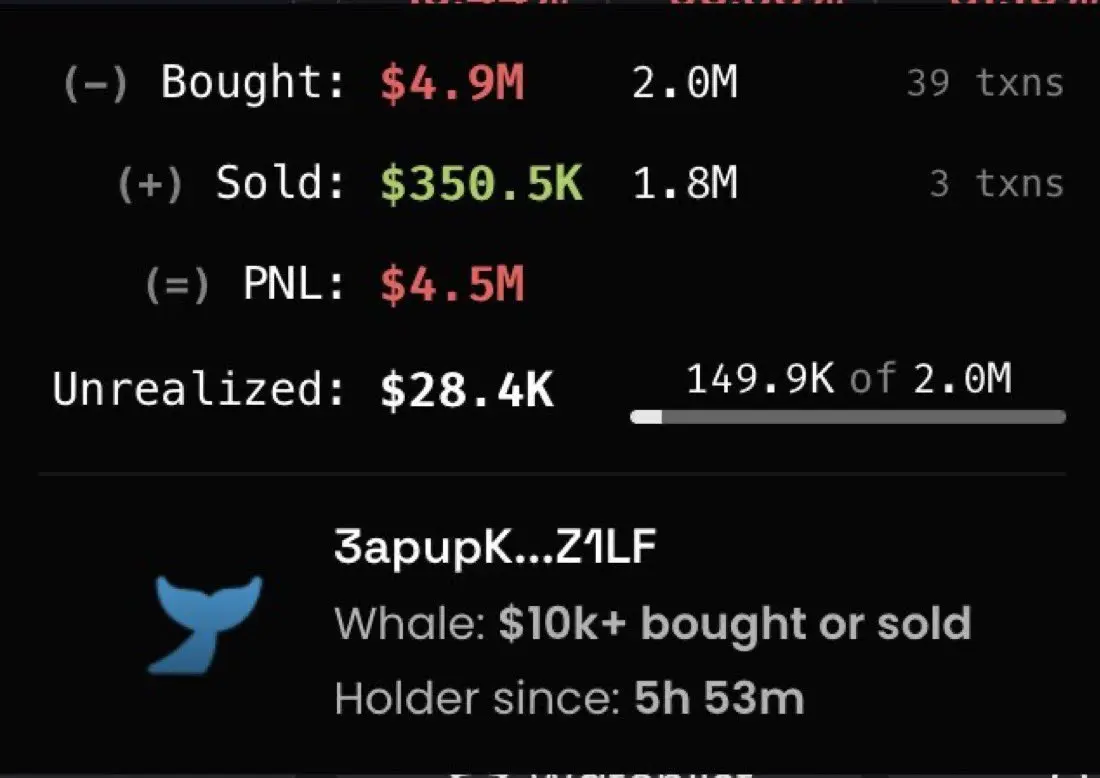
Task: Open the 39 txns buy count
Action: [x=985, y=83]
